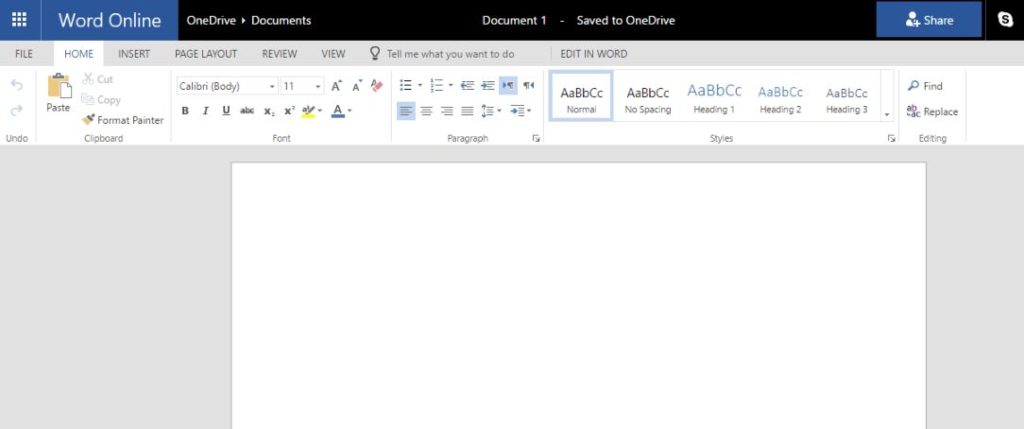
Task: Clear formatting with the eraser icon
Action: [x=376, y=86]
